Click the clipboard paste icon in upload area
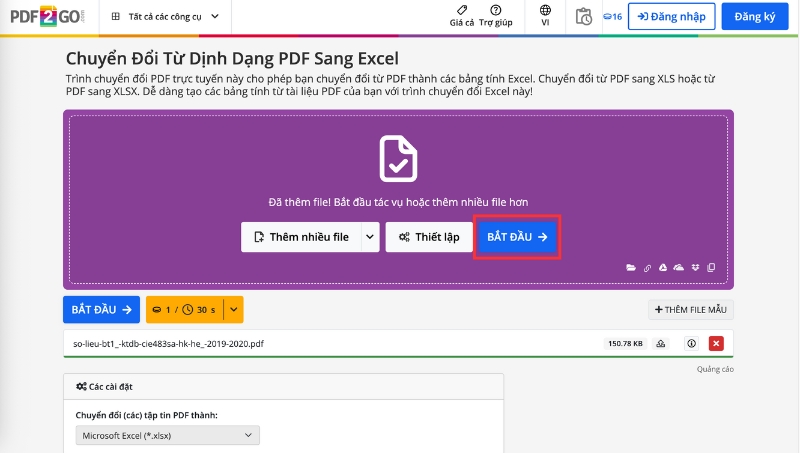 coord(711,268)
